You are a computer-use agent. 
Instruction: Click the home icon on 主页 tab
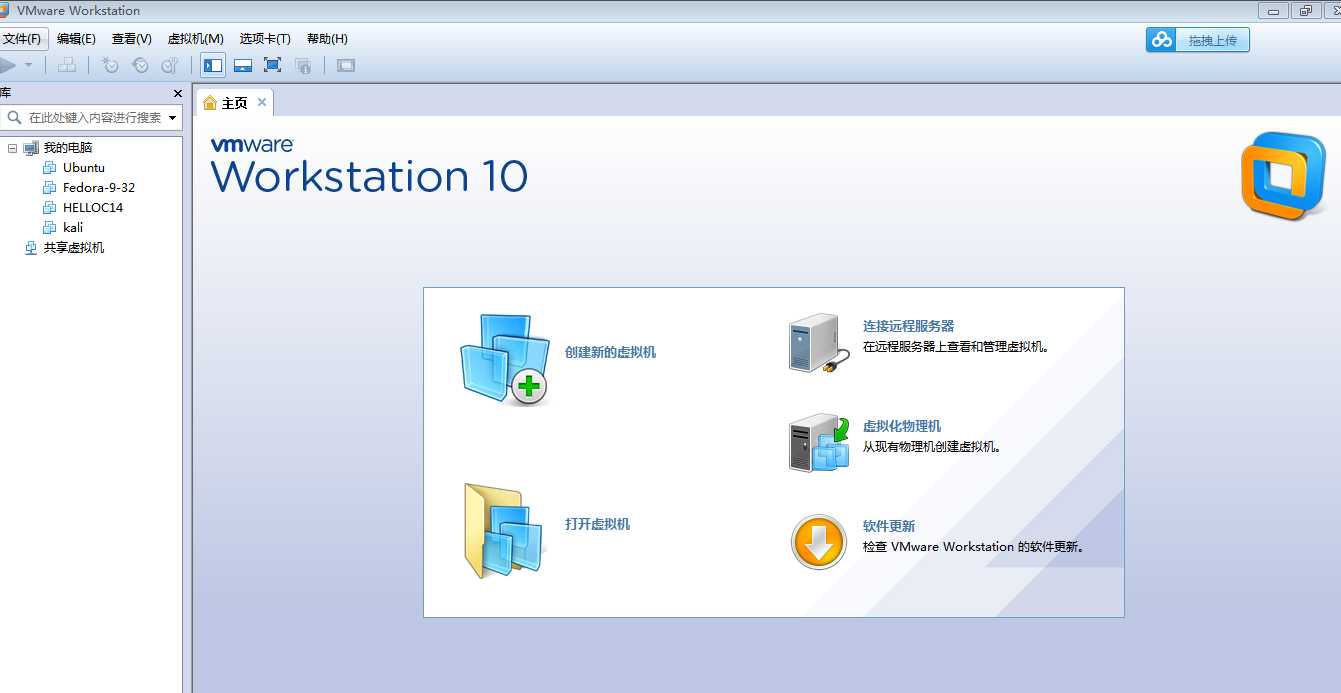[210, 103]
